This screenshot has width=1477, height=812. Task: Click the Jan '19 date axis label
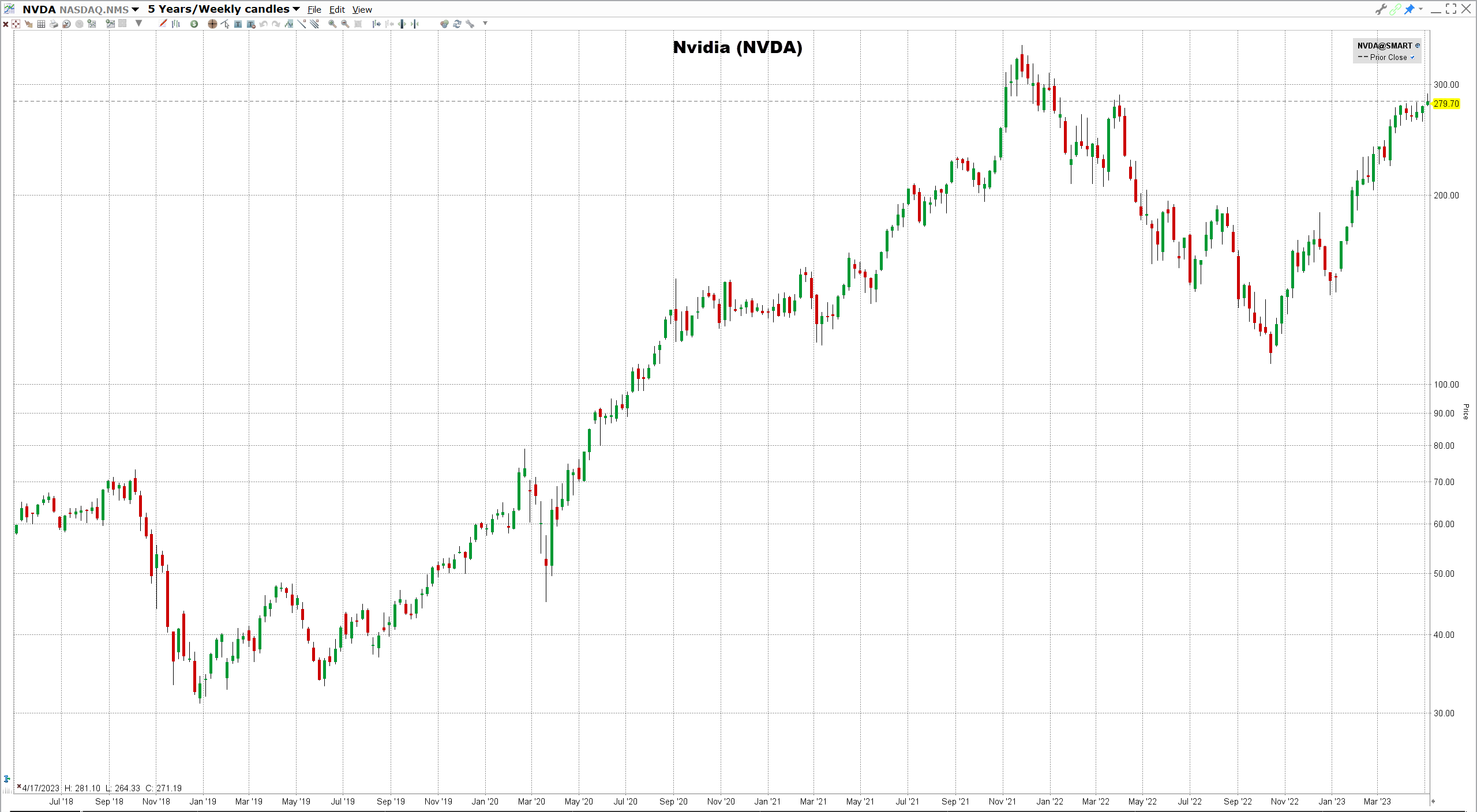point(203,802)
